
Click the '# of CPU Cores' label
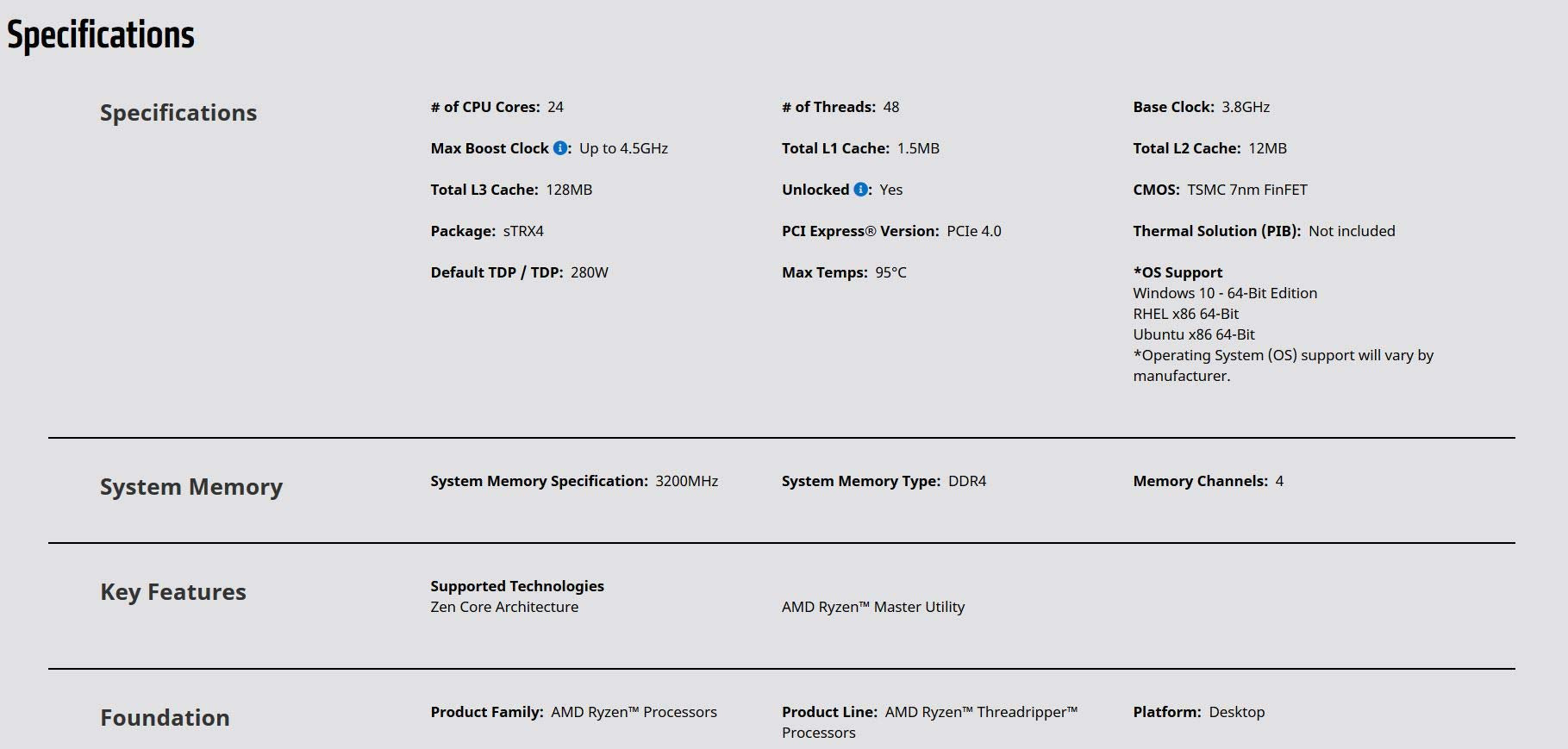(484, 107)
